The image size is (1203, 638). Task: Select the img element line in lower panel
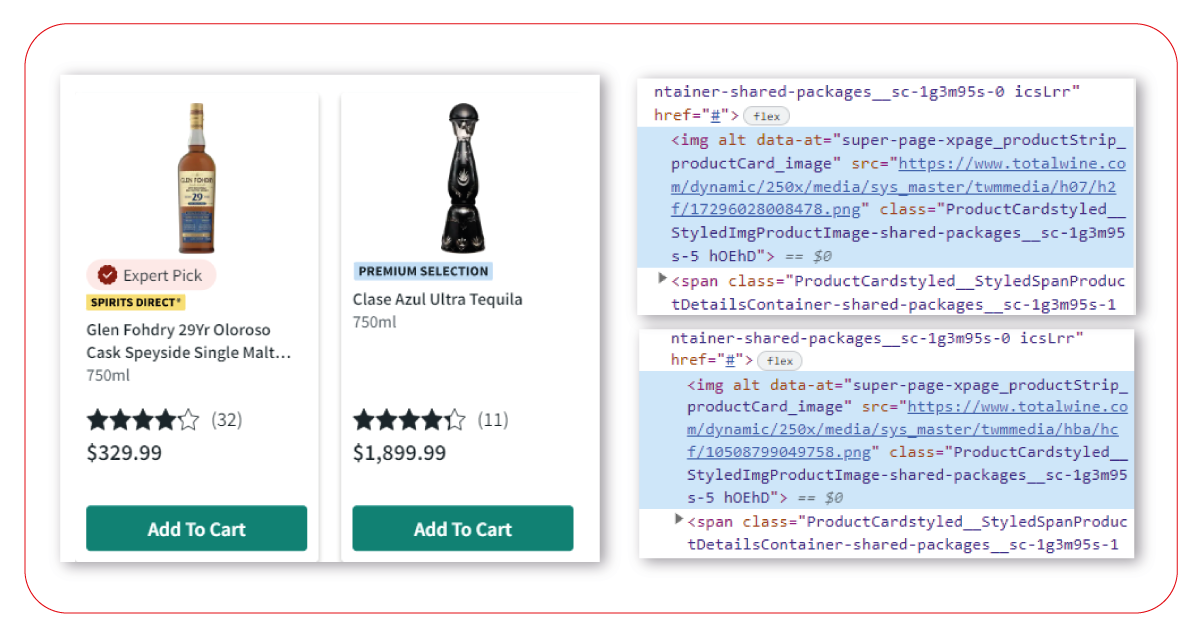tap(886, 441)
